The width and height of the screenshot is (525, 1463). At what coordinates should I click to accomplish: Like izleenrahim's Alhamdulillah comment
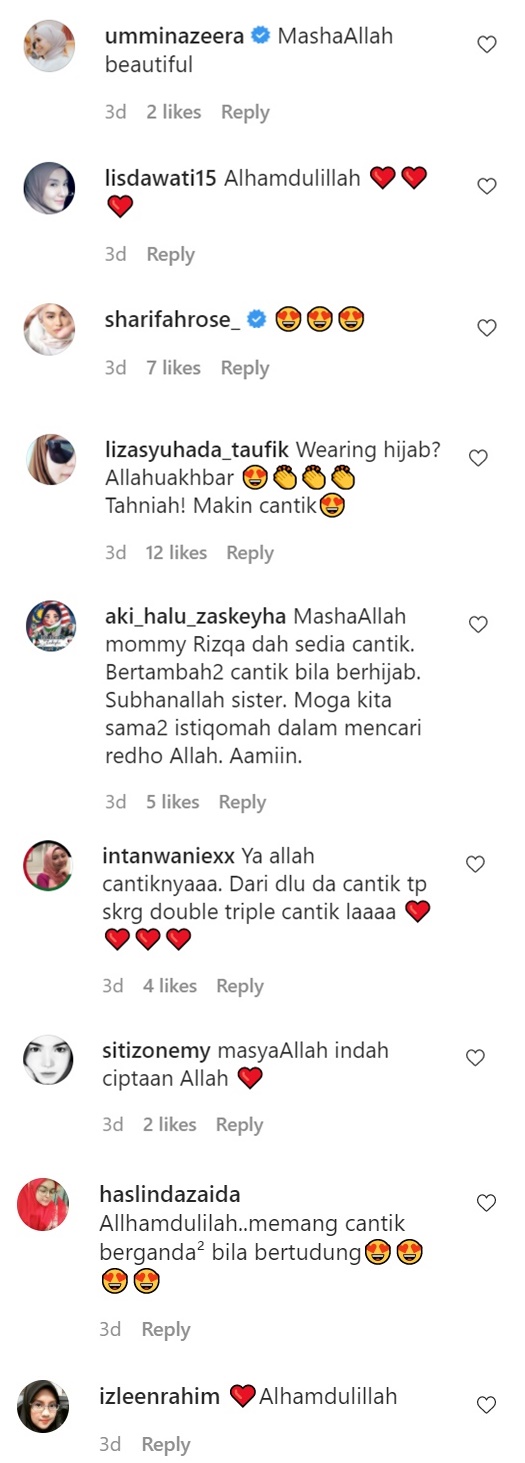pyautogui.click(x=486, y=1405)
